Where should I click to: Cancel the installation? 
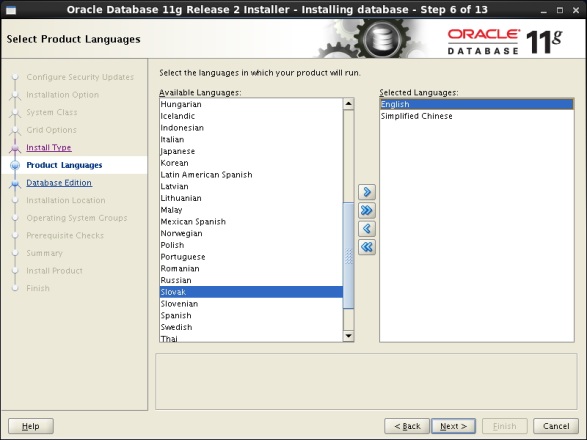click(556, 426)
